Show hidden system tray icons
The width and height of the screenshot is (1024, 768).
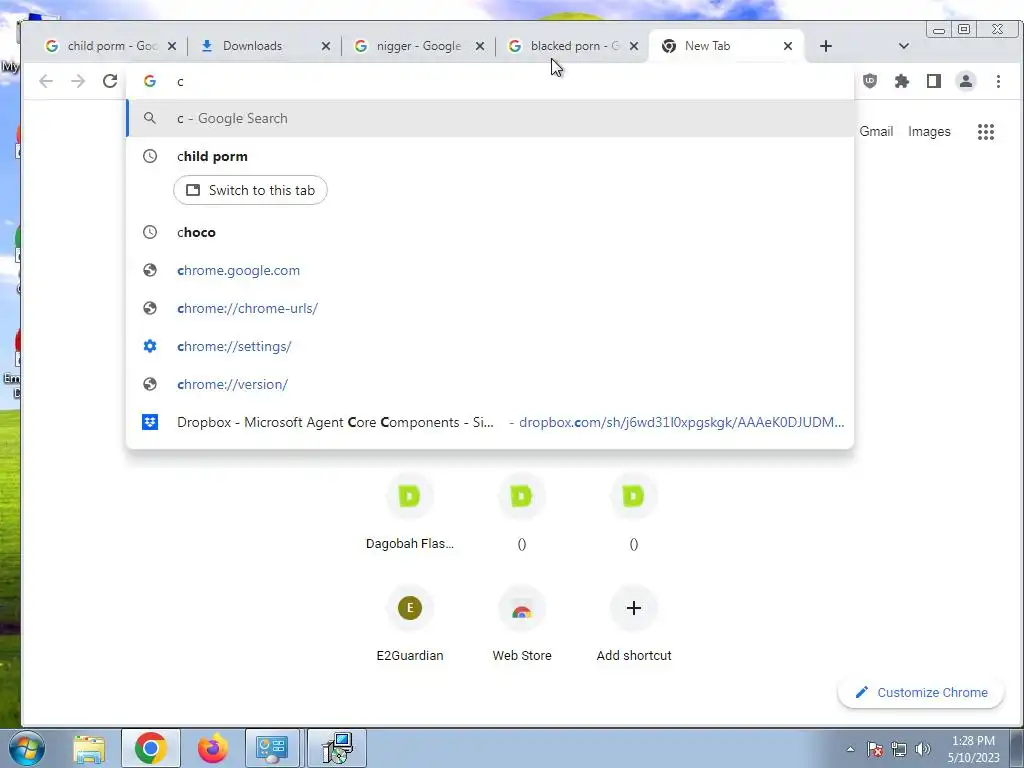[850, 749]
